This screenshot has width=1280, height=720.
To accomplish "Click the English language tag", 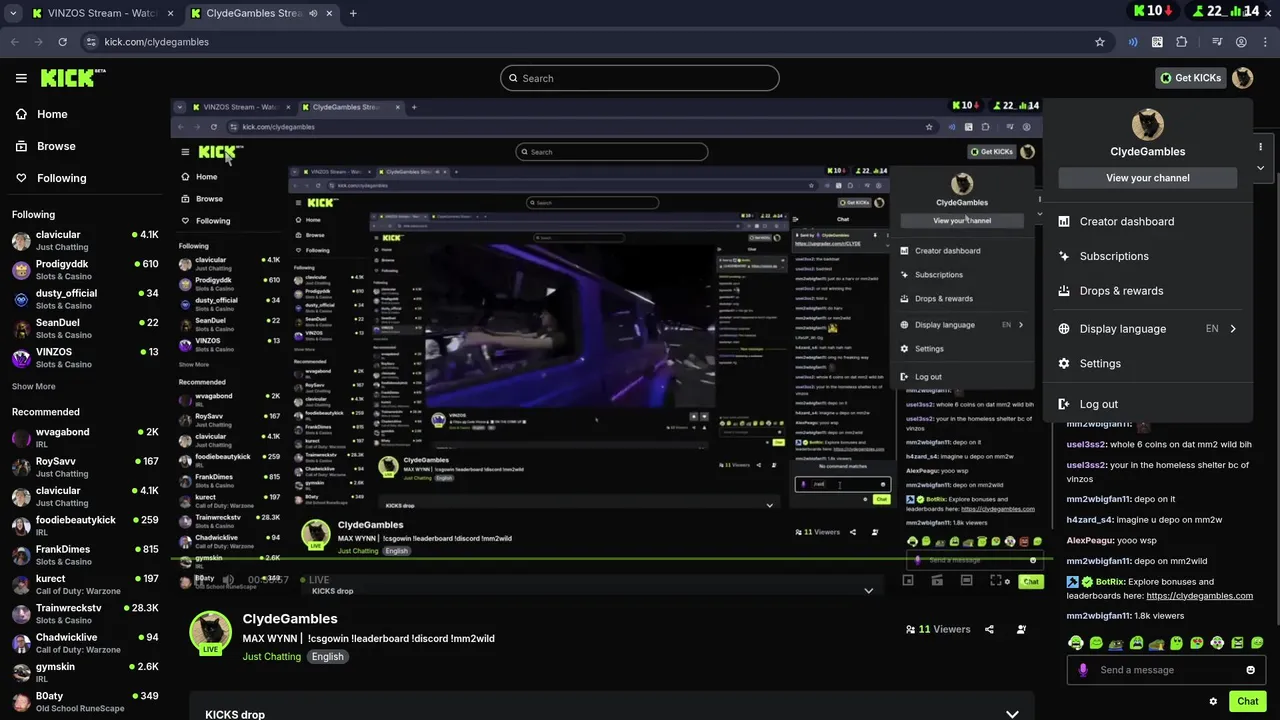I will point(327,657).
